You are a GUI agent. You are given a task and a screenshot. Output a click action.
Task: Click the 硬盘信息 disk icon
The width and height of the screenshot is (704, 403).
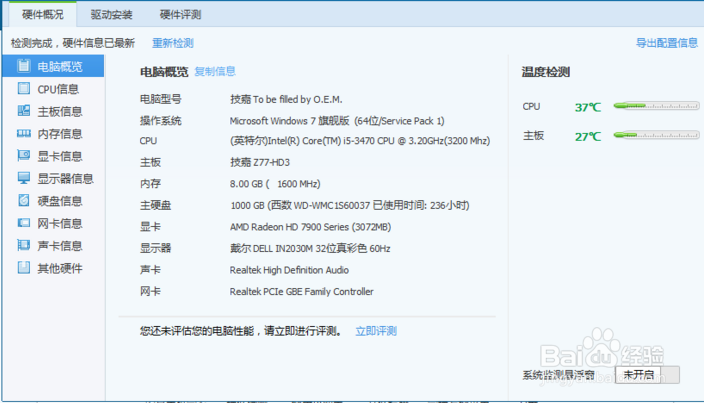tap(24, 201)
